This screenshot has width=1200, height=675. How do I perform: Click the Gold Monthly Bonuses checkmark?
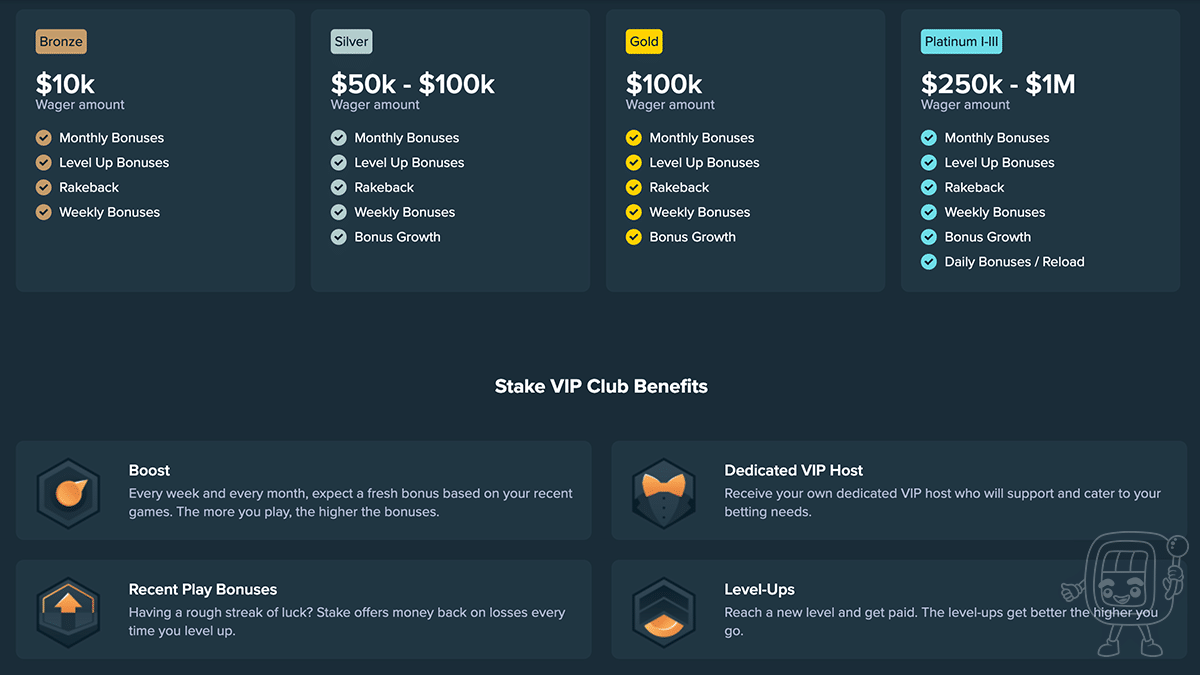pyautogui.click(x=633, y=138)
